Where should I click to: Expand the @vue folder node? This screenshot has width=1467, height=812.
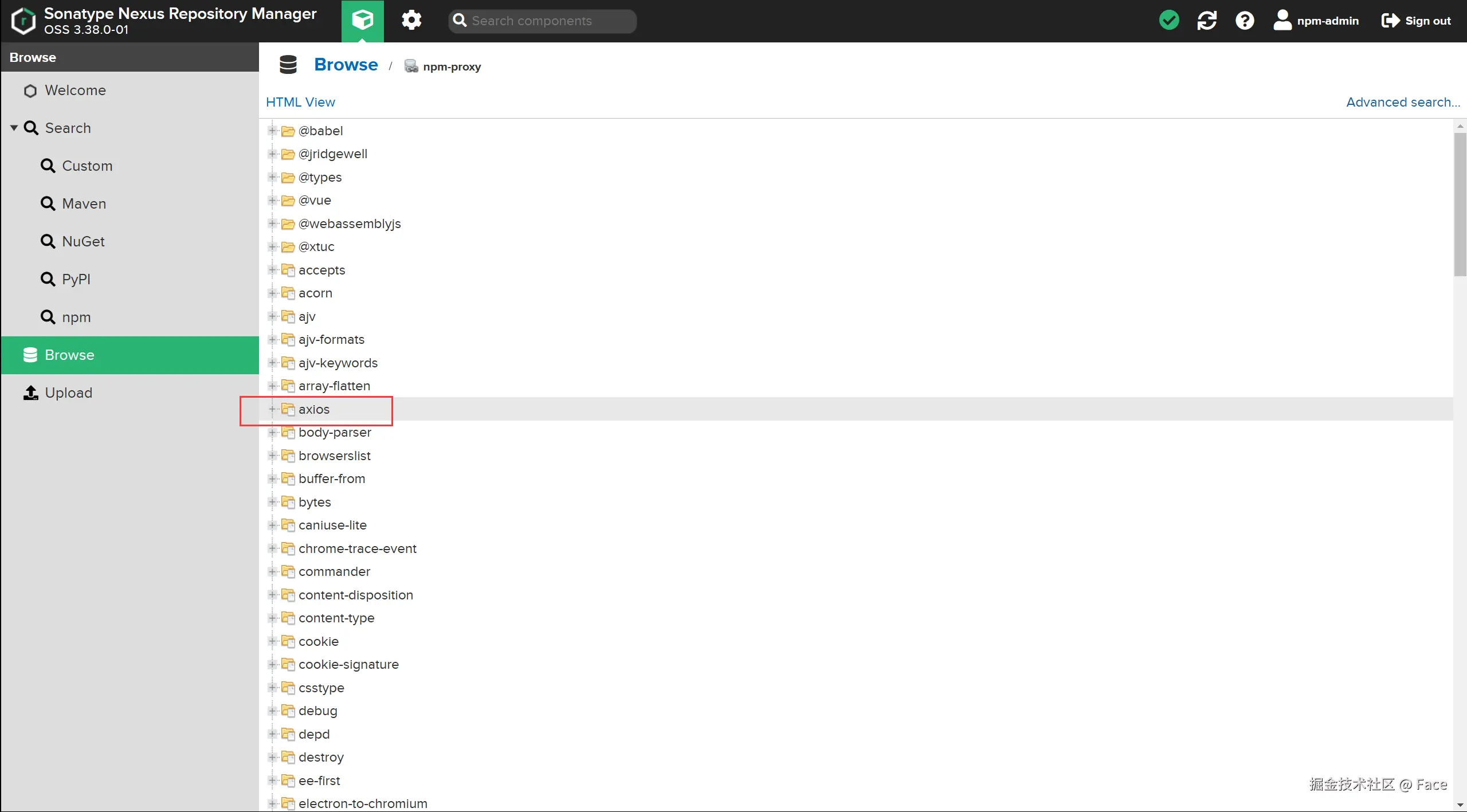pos(273,200)
